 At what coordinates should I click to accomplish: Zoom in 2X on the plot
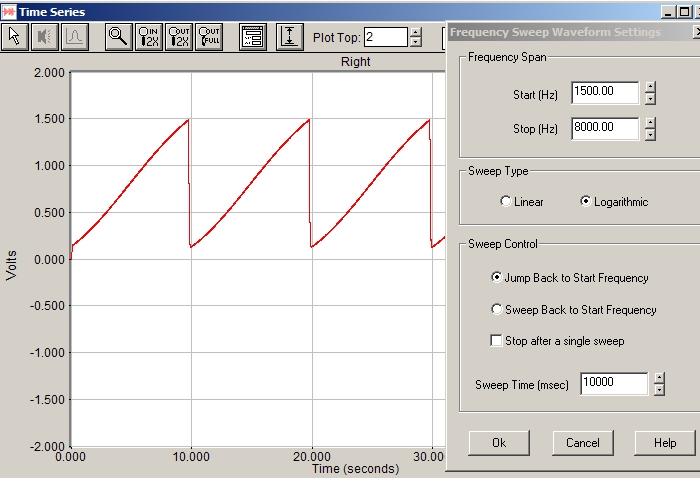148,37
